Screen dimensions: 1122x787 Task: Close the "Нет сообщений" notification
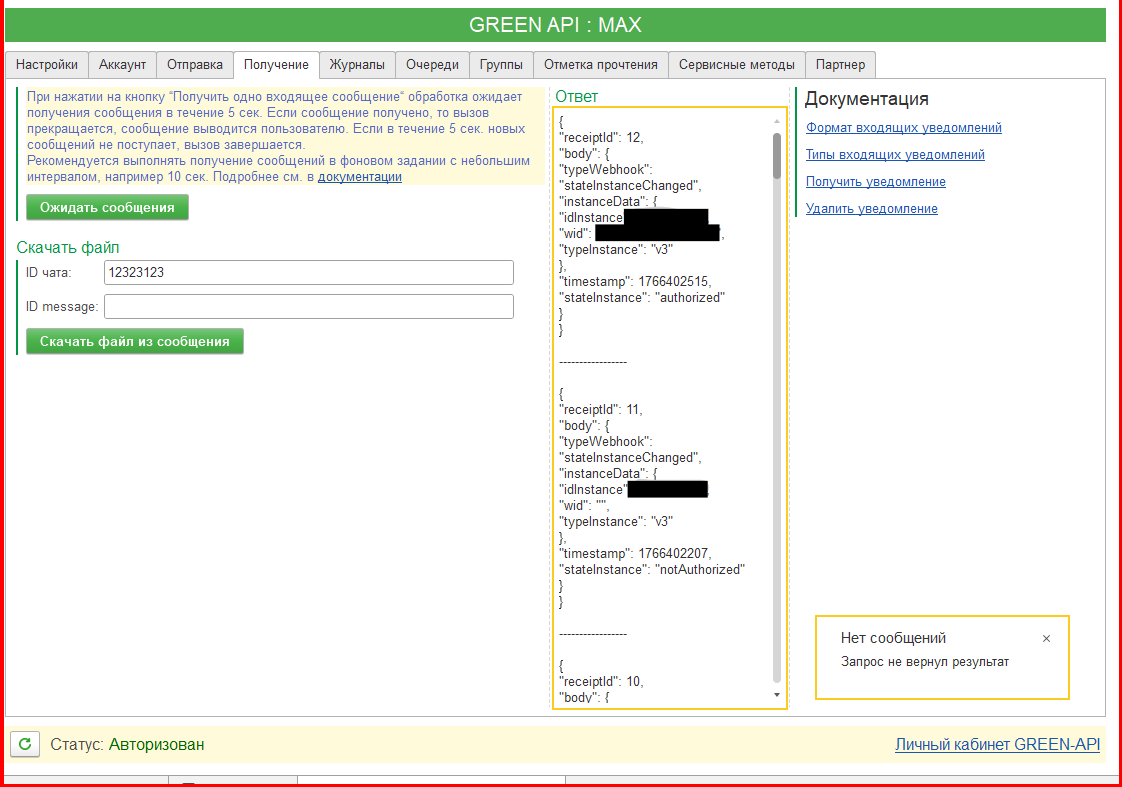pyautogui.click(x=1046, y=638)
